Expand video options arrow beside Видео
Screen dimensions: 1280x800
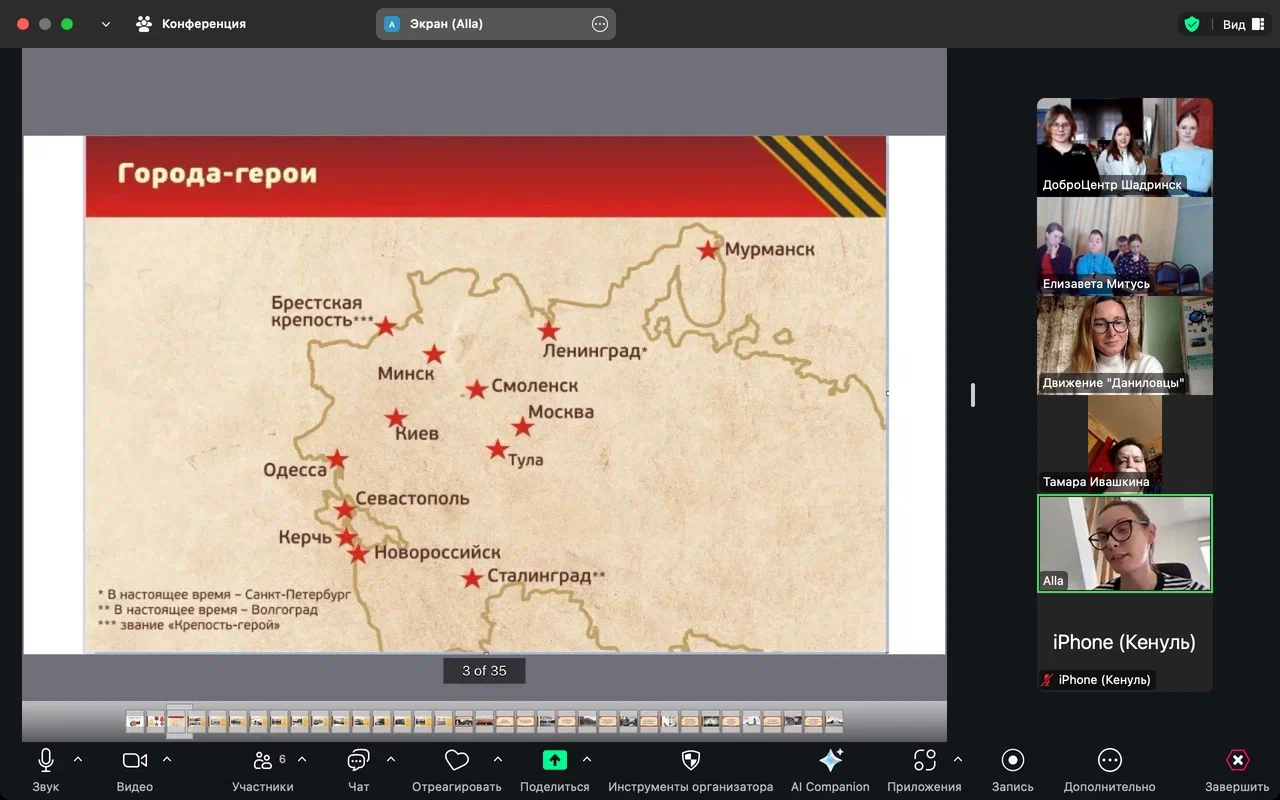point(167,760)
